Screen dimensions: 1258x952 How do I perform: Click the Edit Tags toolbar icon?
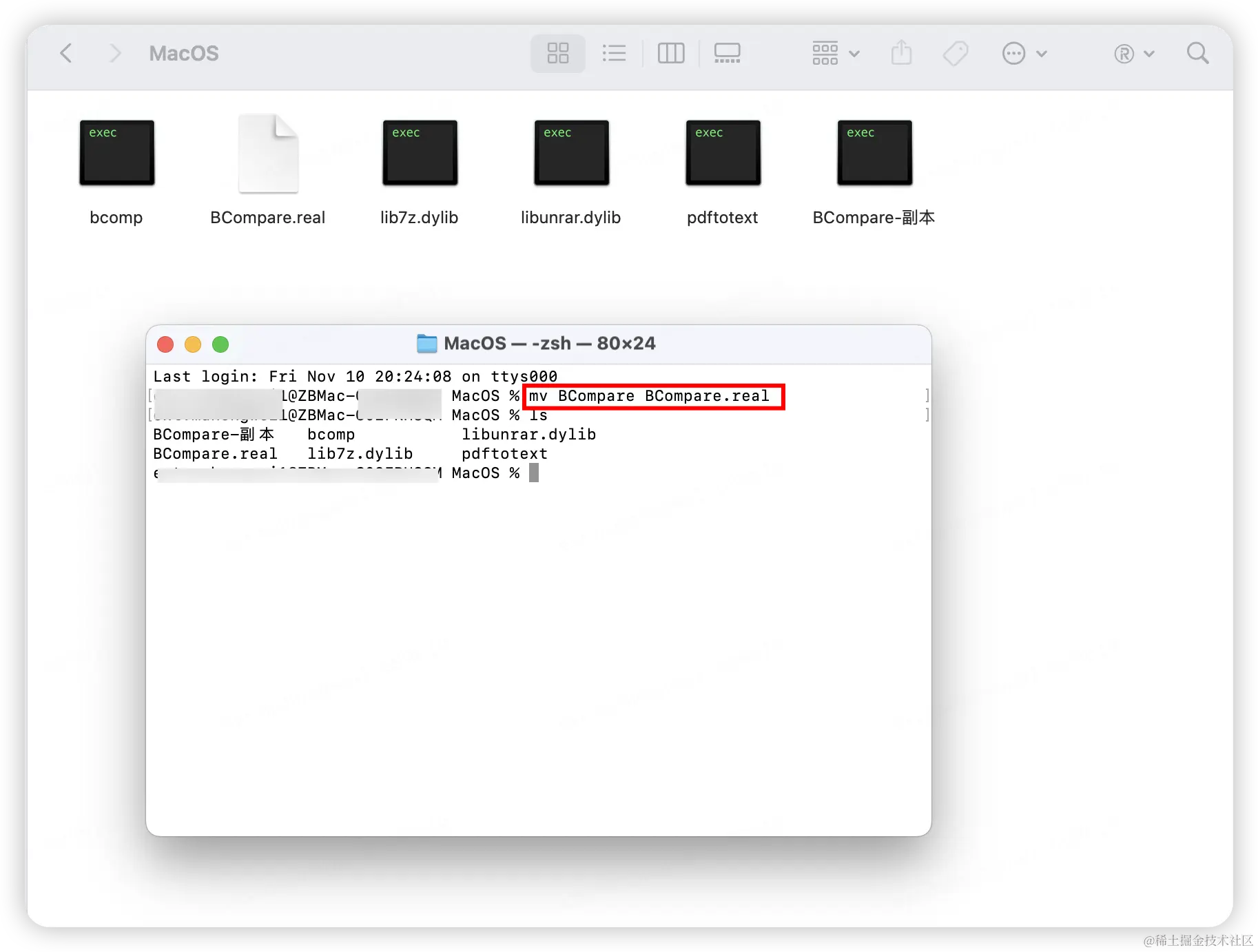point(956,53)
